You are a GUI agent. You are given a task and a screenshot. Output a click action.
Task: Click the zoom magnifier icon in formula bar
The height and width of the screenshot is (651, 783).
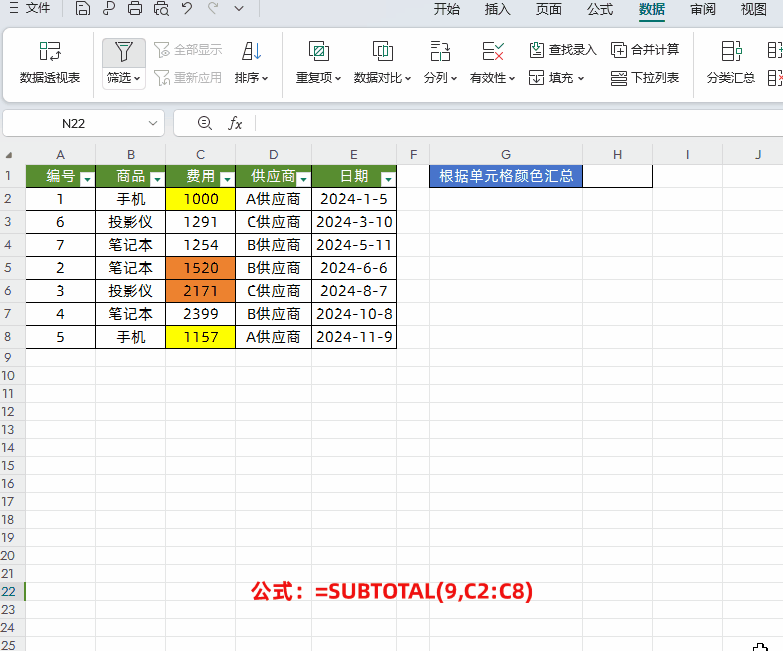pyautogui.click(x=205, y=123)
